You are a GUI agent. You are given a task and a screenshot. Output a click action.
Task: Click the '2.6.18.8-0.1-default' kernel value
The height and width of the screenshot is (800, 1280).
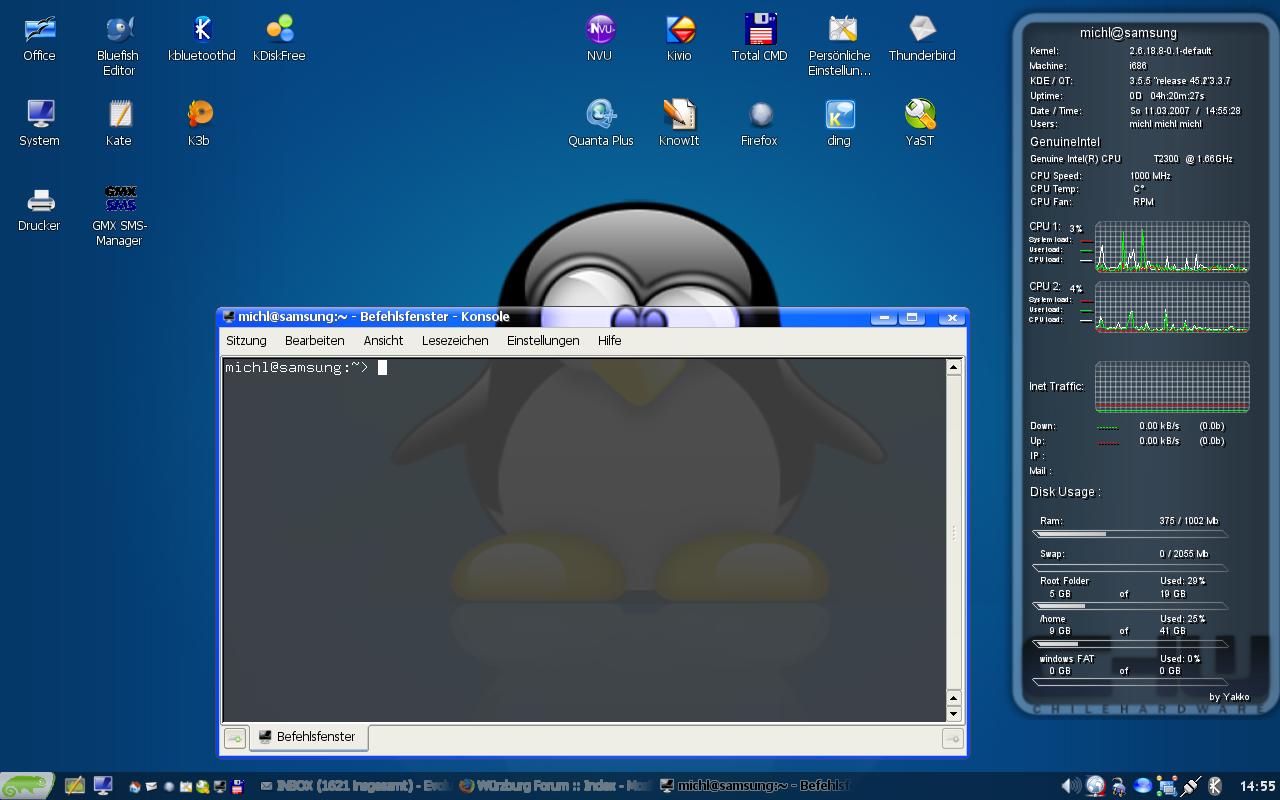point(1170,51)
